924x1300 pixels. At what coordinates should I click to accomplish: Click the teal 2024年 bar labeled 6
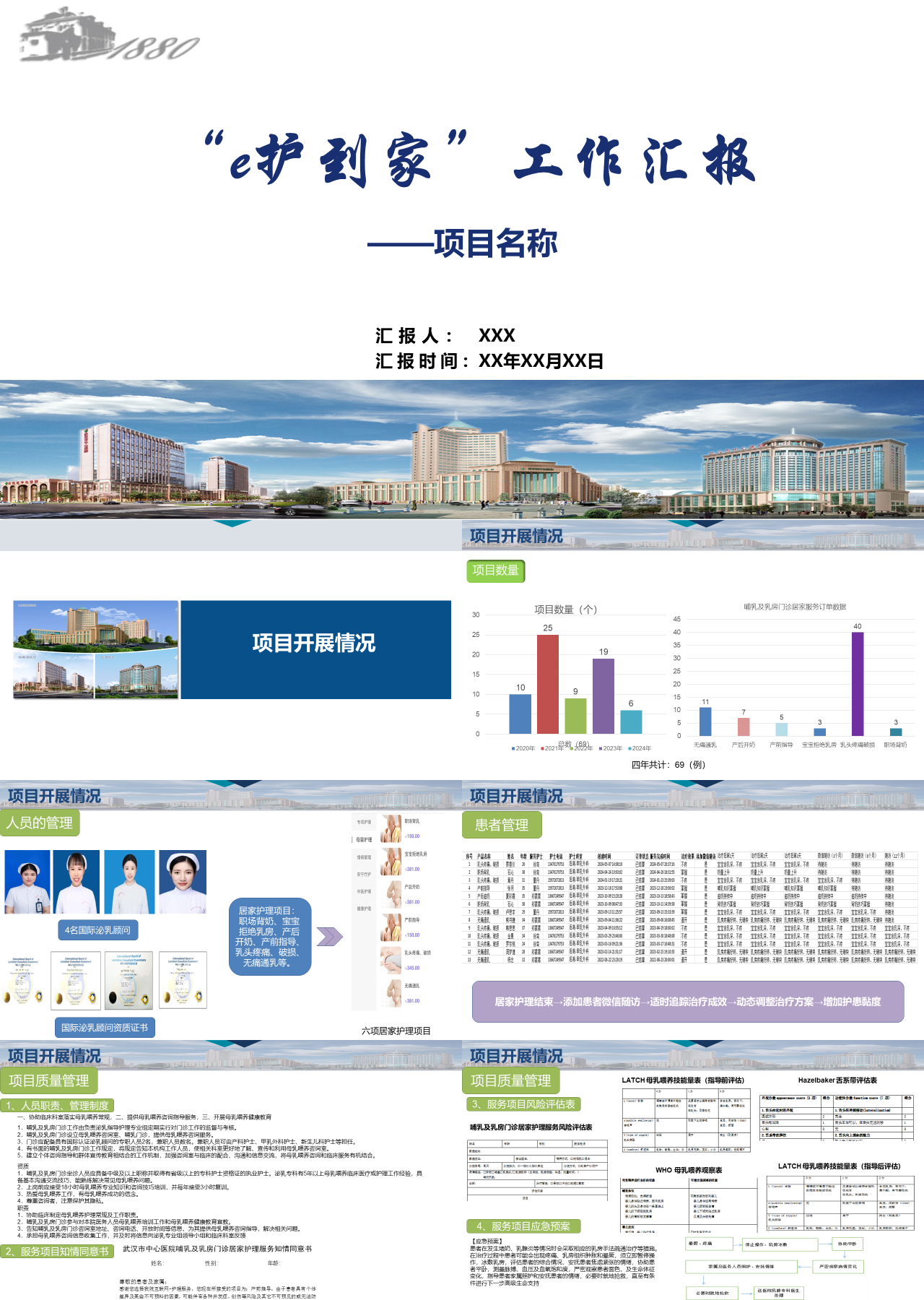point(631,722)
